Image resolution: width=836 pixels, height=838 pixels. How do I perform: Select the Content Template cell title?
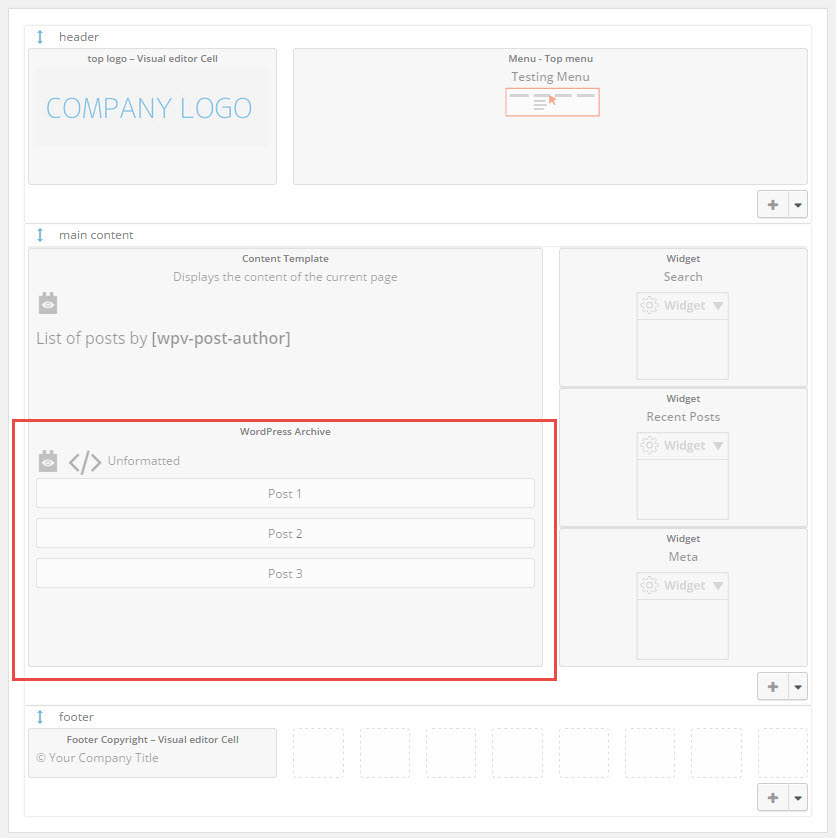pyautogui.click(x=285, y=259)
